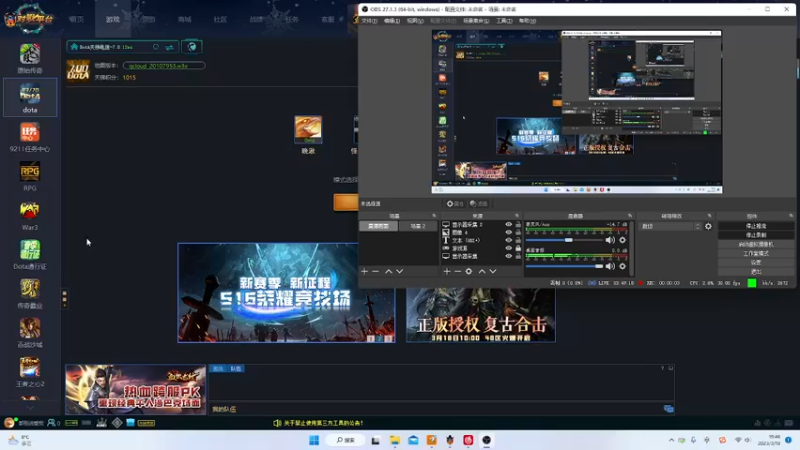Toggle visibility of 显示器采集 2 source
The image size is (800, 450).
point(509,224)
